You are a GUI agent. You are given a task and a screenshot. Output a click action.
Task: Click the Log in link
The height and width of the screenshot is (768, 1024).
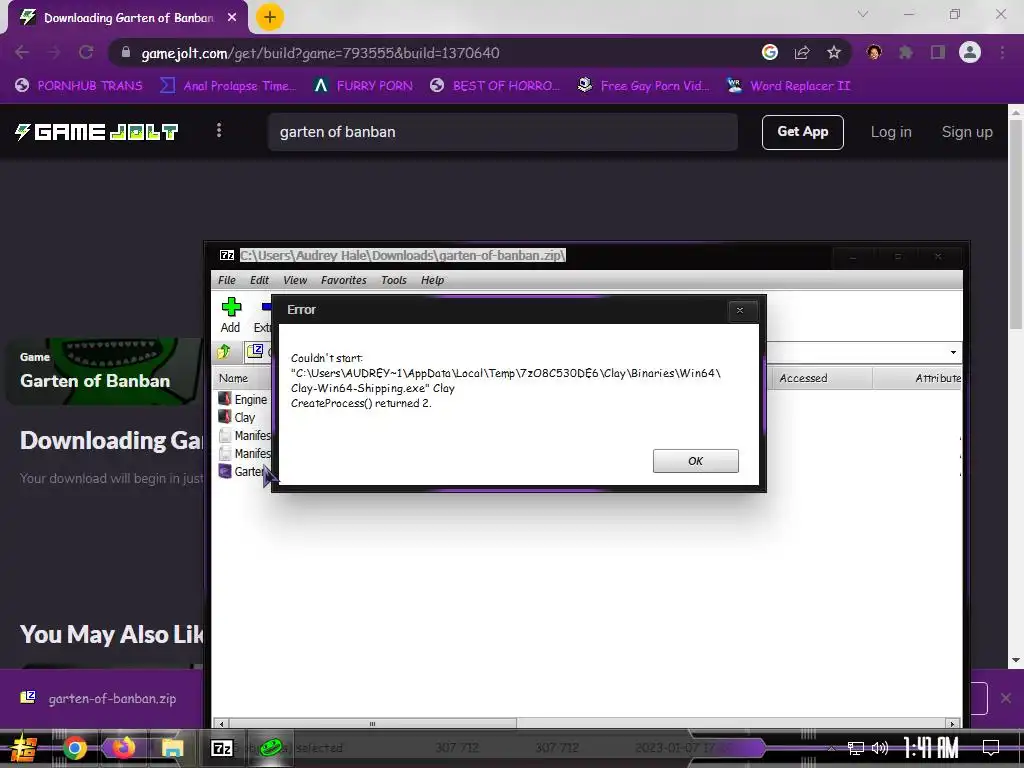(x=891, y=132)
